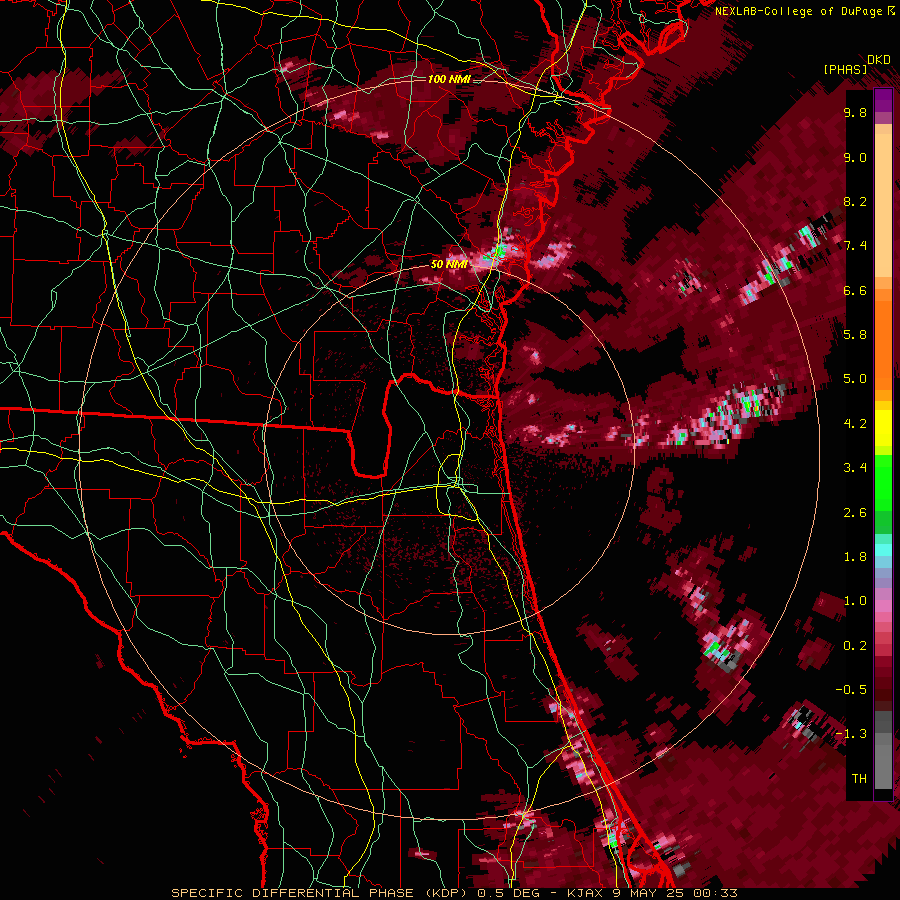Click the 1.8 scale value
The height and width of the screenshot is (900, 900).
point(855,557)
